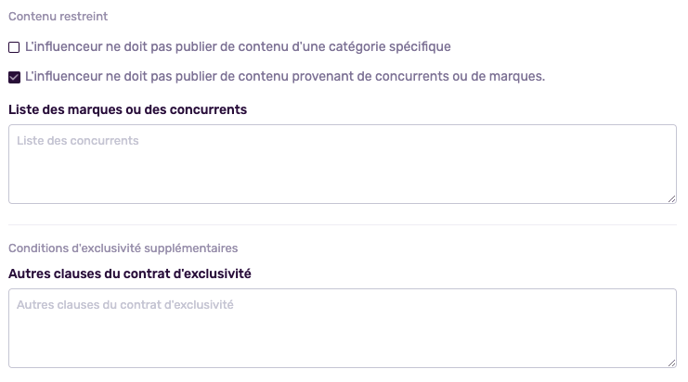Click resize handle of the competitors list textarea

tap(672, 199)
